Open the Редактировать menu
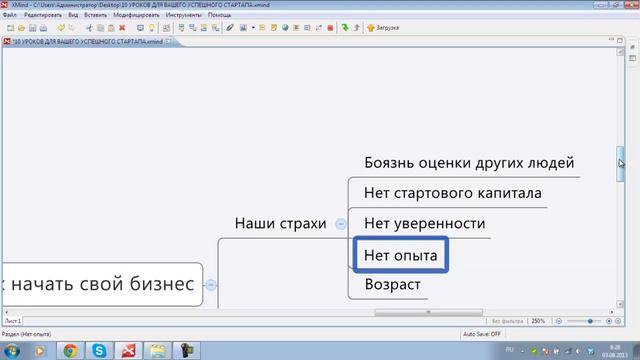The image size is (640, 360). click(43, 15)
